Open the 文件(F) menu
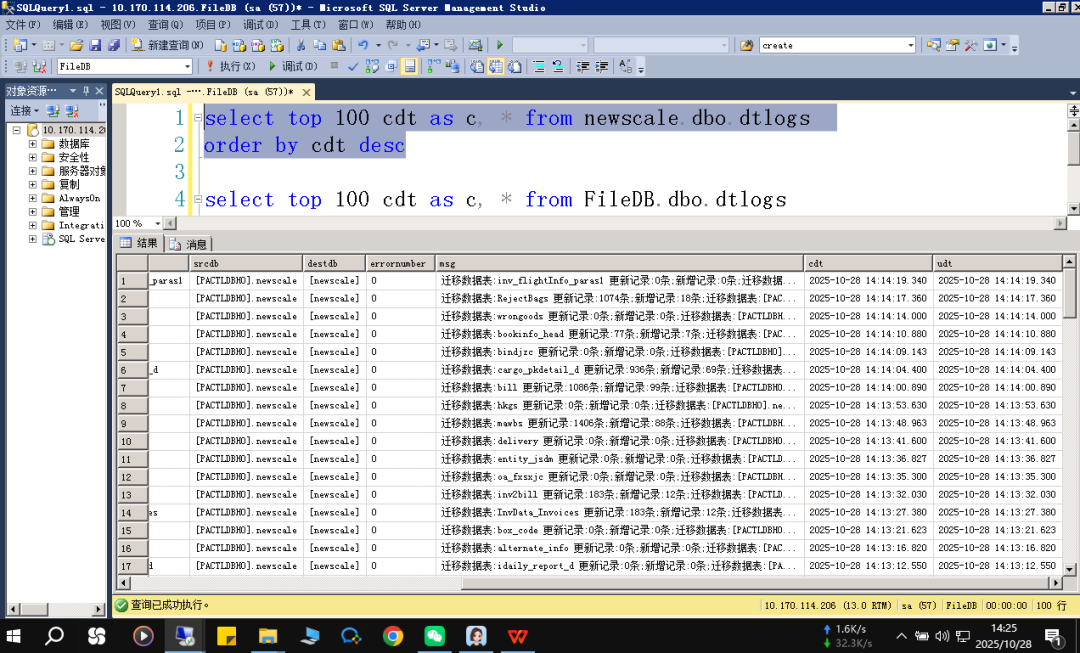The height and width of the screenshot is (653, 1080). coord(23,25)
